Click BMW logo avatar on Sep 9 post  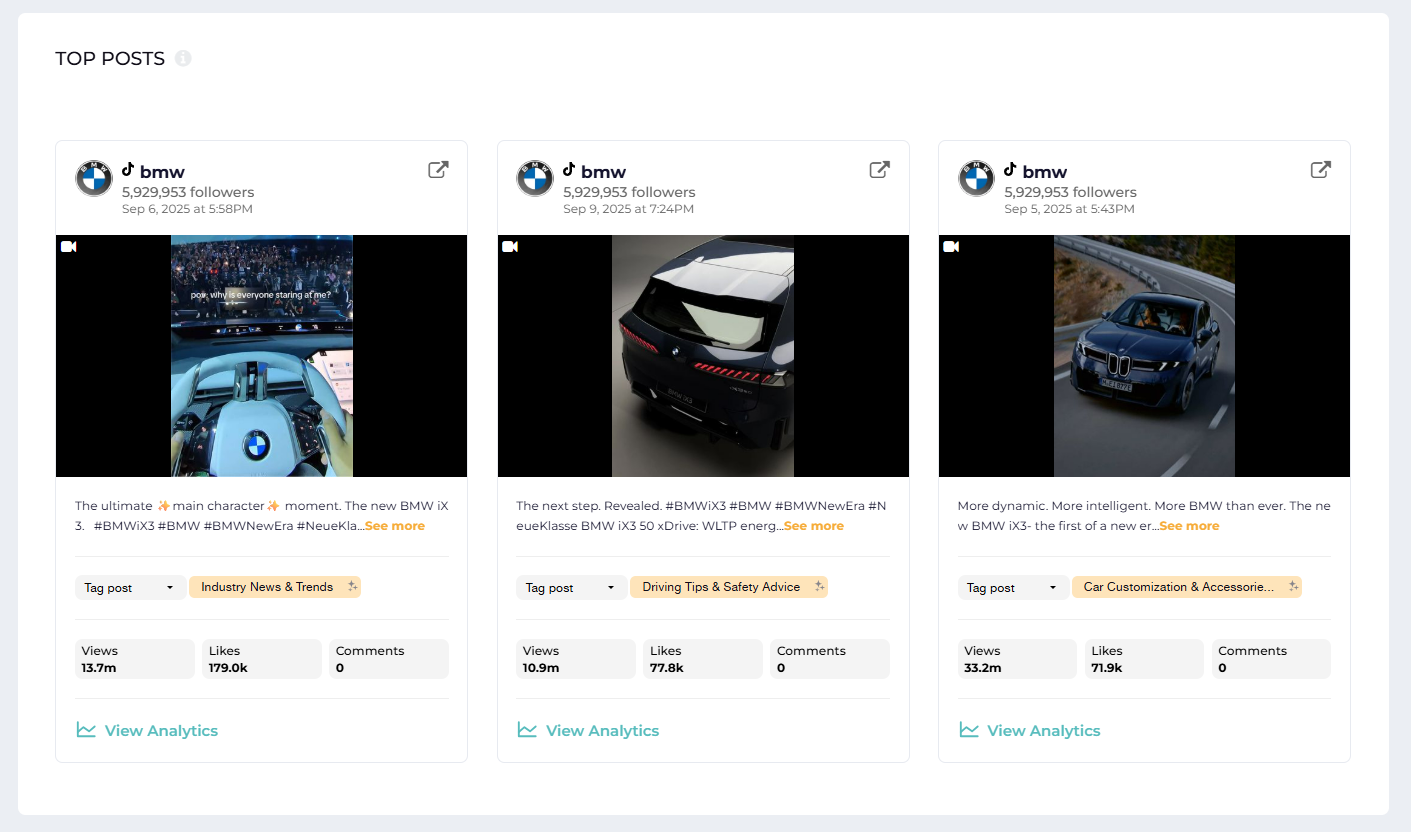point(535,179)
